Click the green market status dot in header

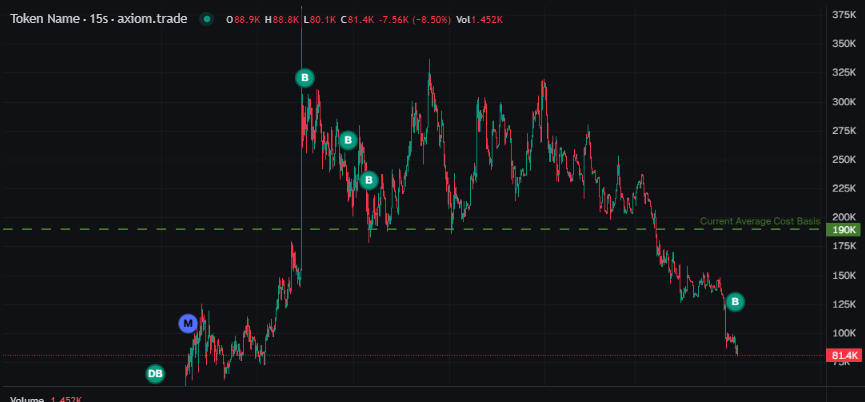click(x=206, y=19)
